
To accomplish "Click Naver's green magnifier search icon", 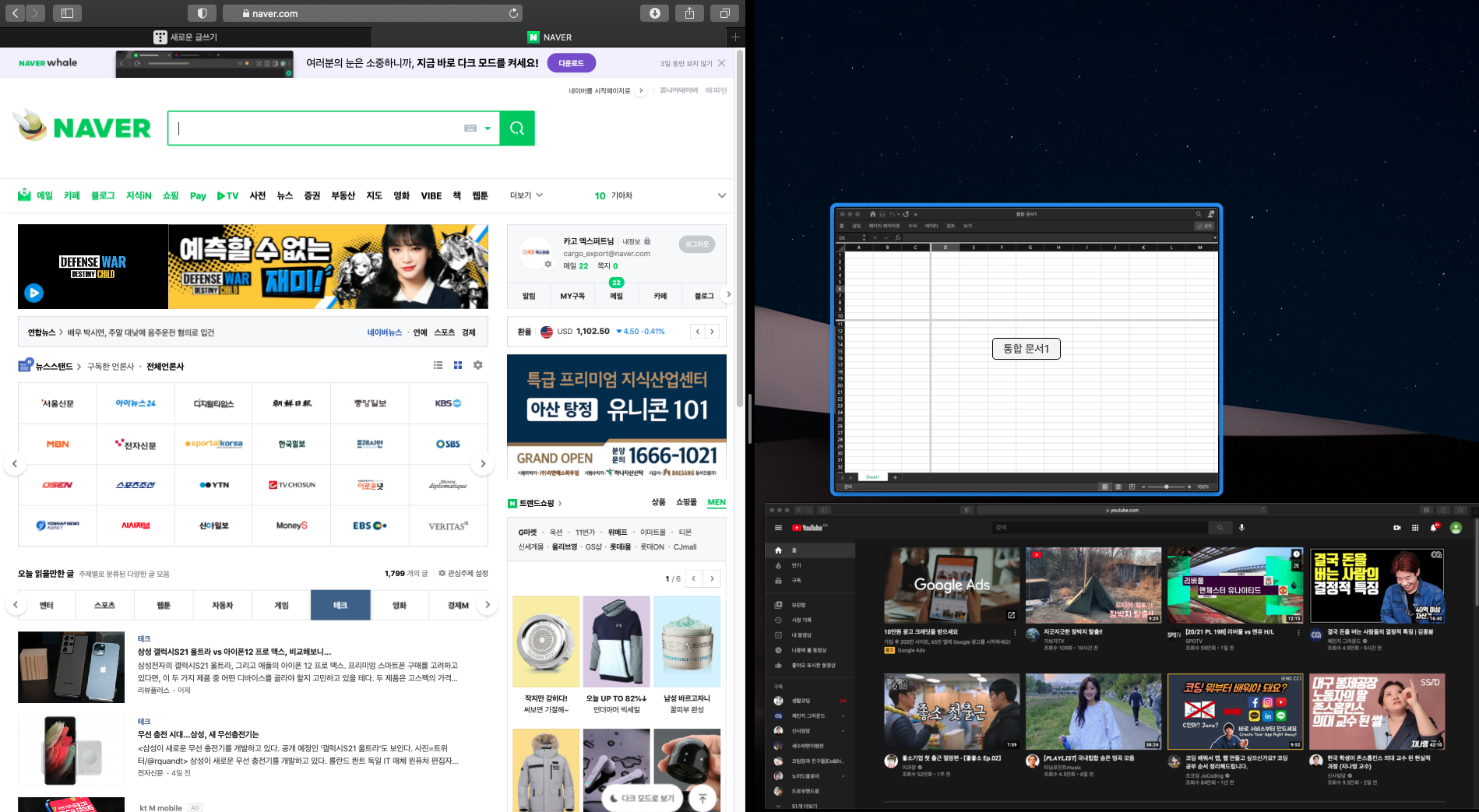I will (516, 128).
